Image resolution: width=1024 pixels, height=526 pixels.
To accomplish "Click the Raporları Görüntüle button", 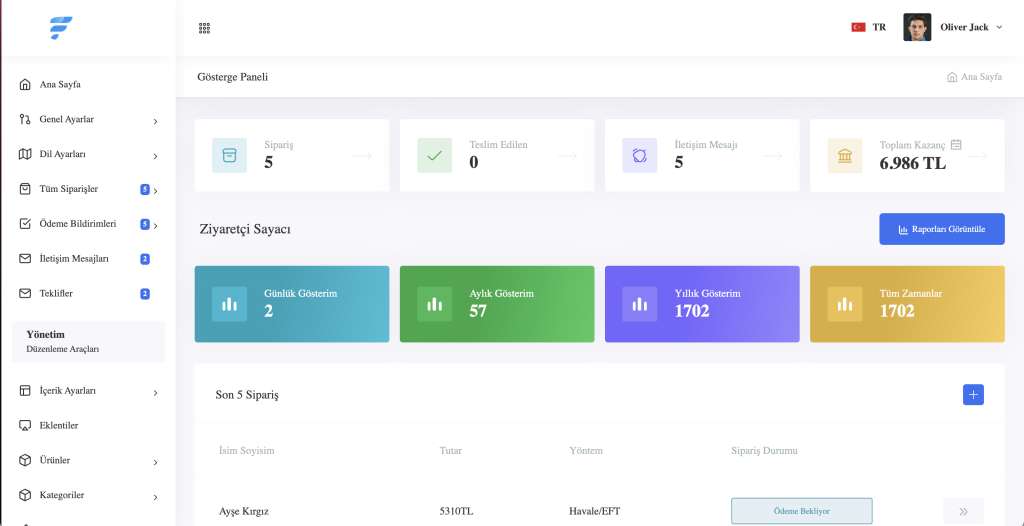I will (x=942, y=229).
